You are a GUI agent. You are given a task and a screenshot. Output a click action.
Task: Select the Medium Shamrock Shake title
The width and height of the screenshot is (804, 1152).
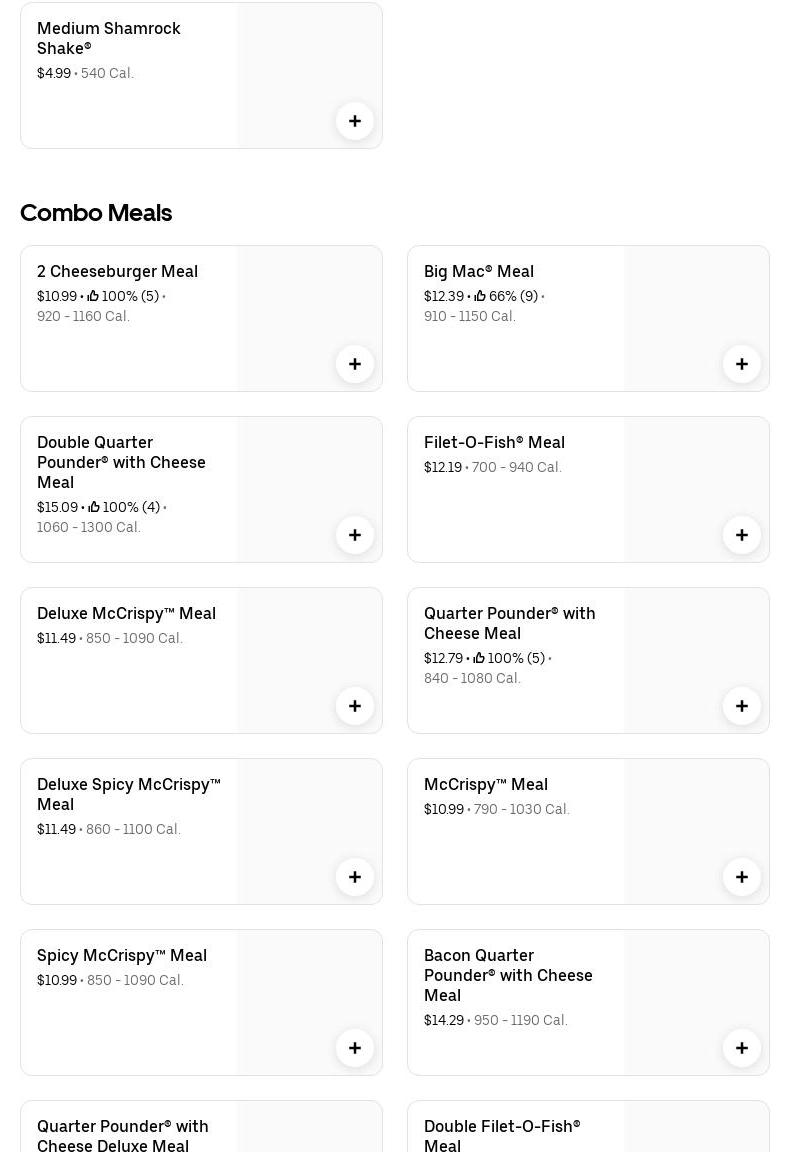[108, 38]
